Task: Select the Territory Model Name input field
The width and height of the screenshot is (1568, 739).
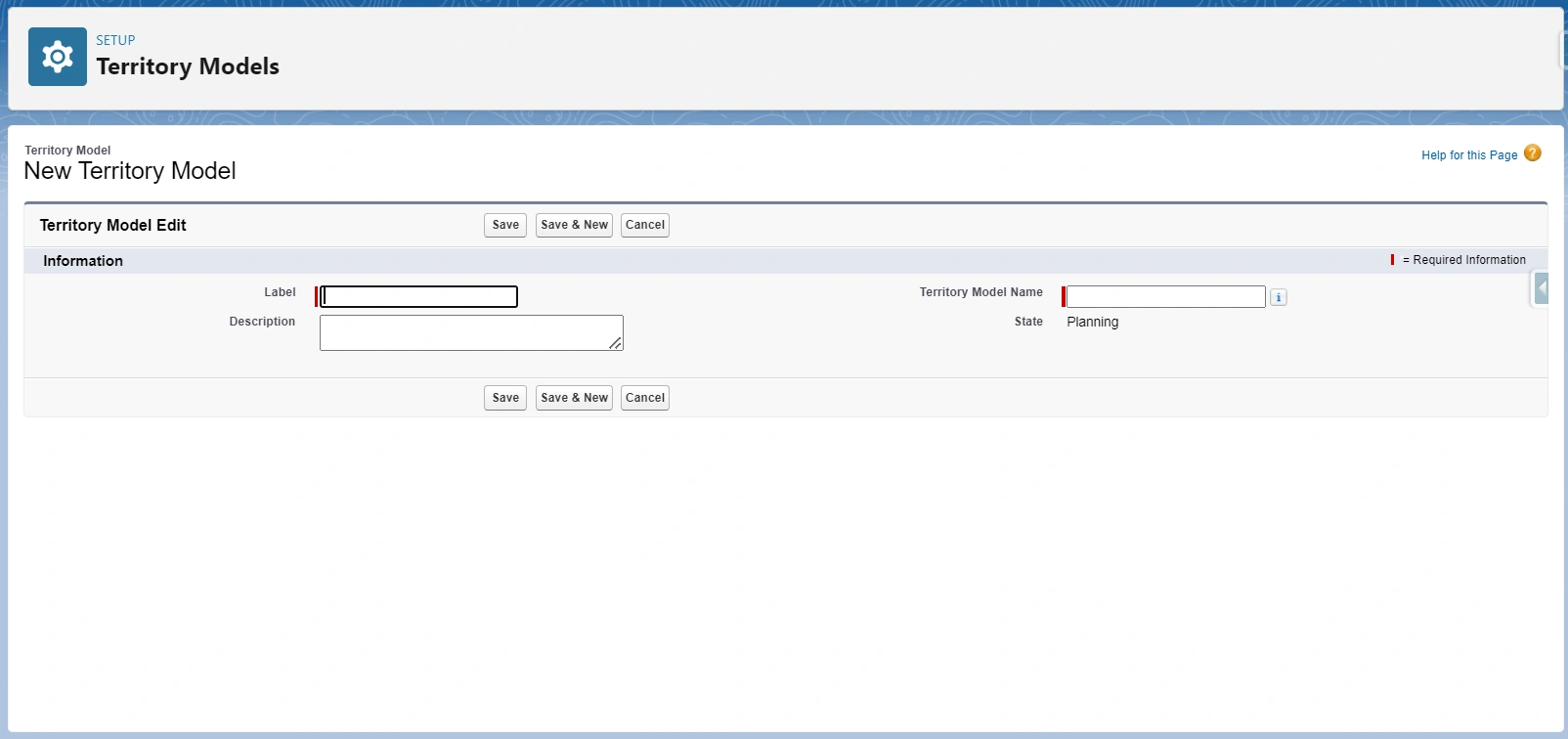Action: click(x=1165, y=296)
